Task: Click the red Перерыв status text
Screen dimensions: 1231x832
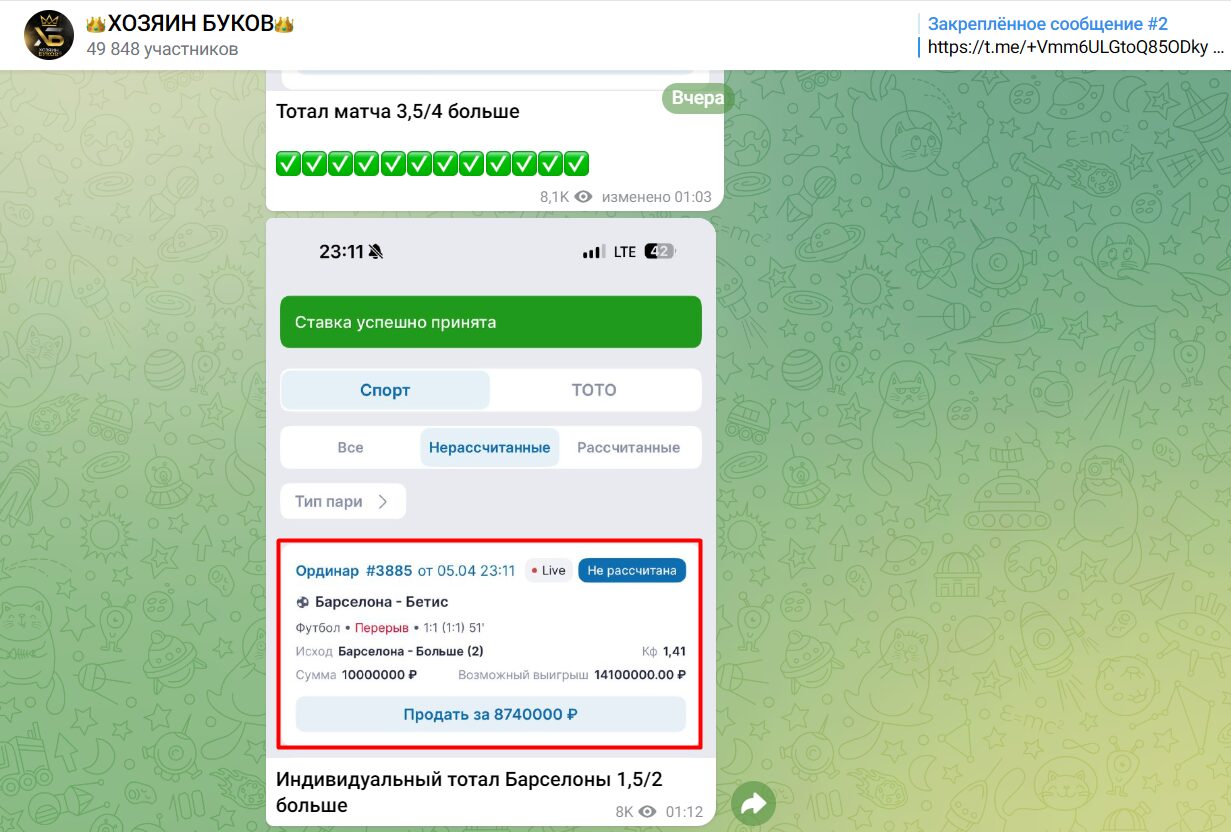Action: 382,628
